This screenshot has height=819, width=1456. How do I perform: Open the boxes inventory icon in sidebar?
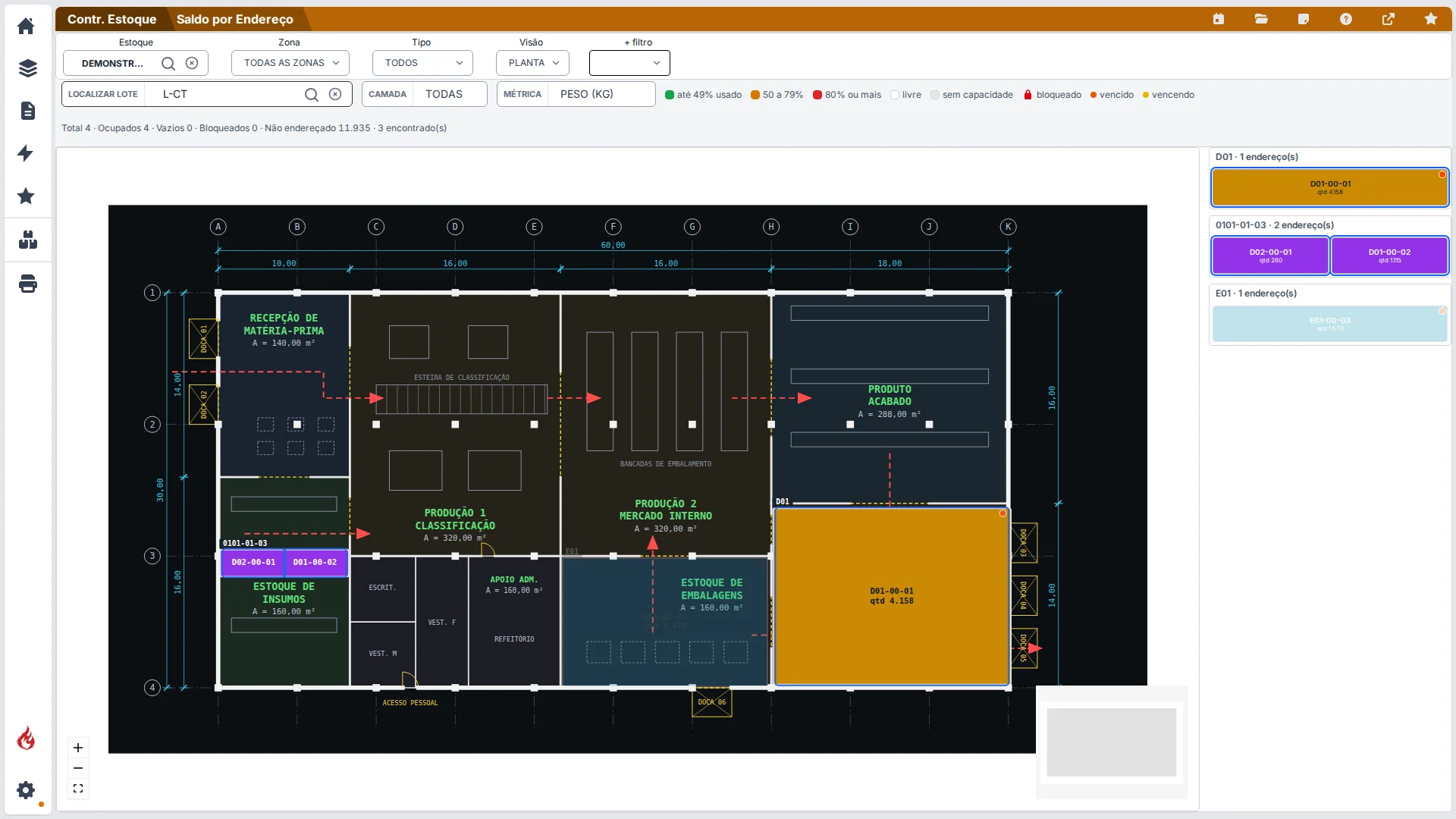(28, 240)
